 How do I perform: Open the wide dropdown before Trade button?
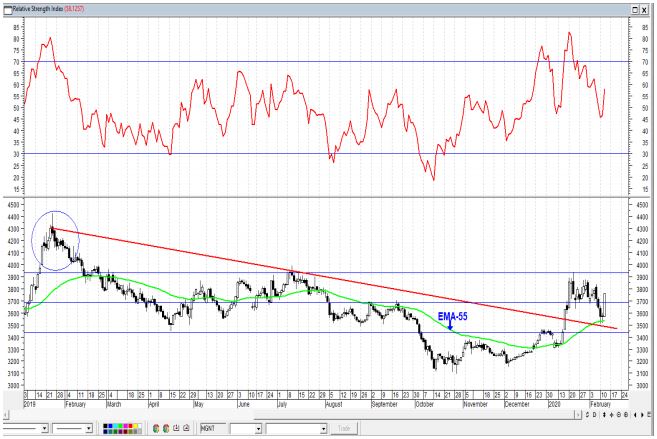coord(323,429)
